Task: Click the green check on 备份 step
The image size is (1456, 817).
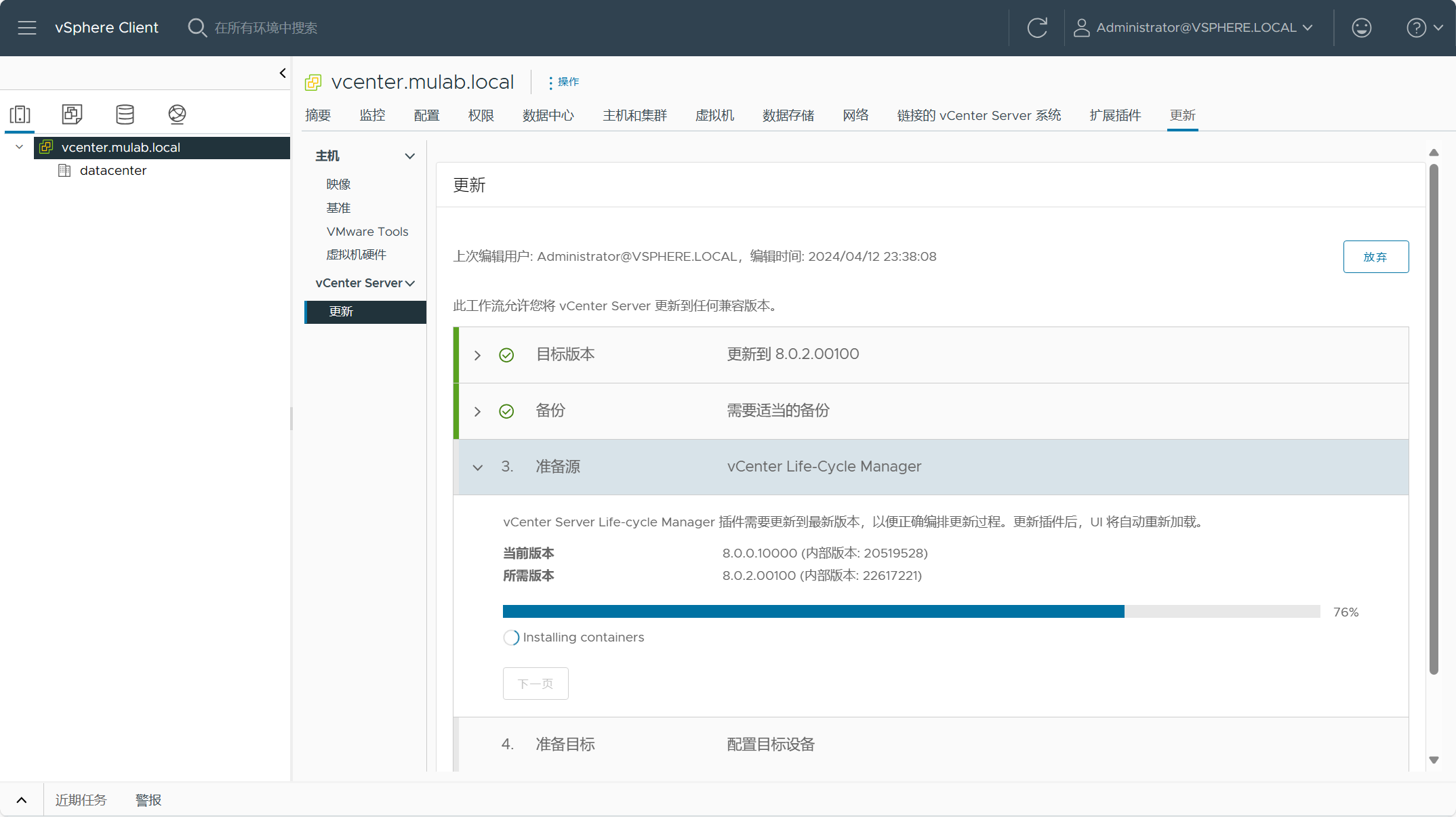Action: (506, 411)
